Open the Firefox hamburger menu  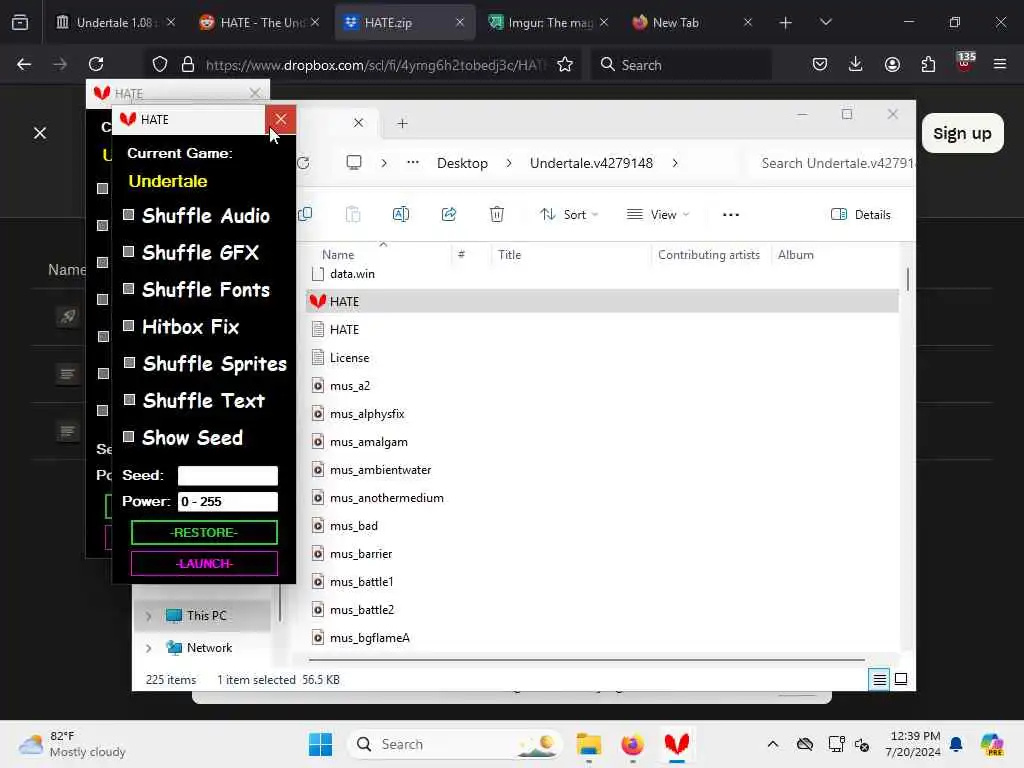point(1000,64)
